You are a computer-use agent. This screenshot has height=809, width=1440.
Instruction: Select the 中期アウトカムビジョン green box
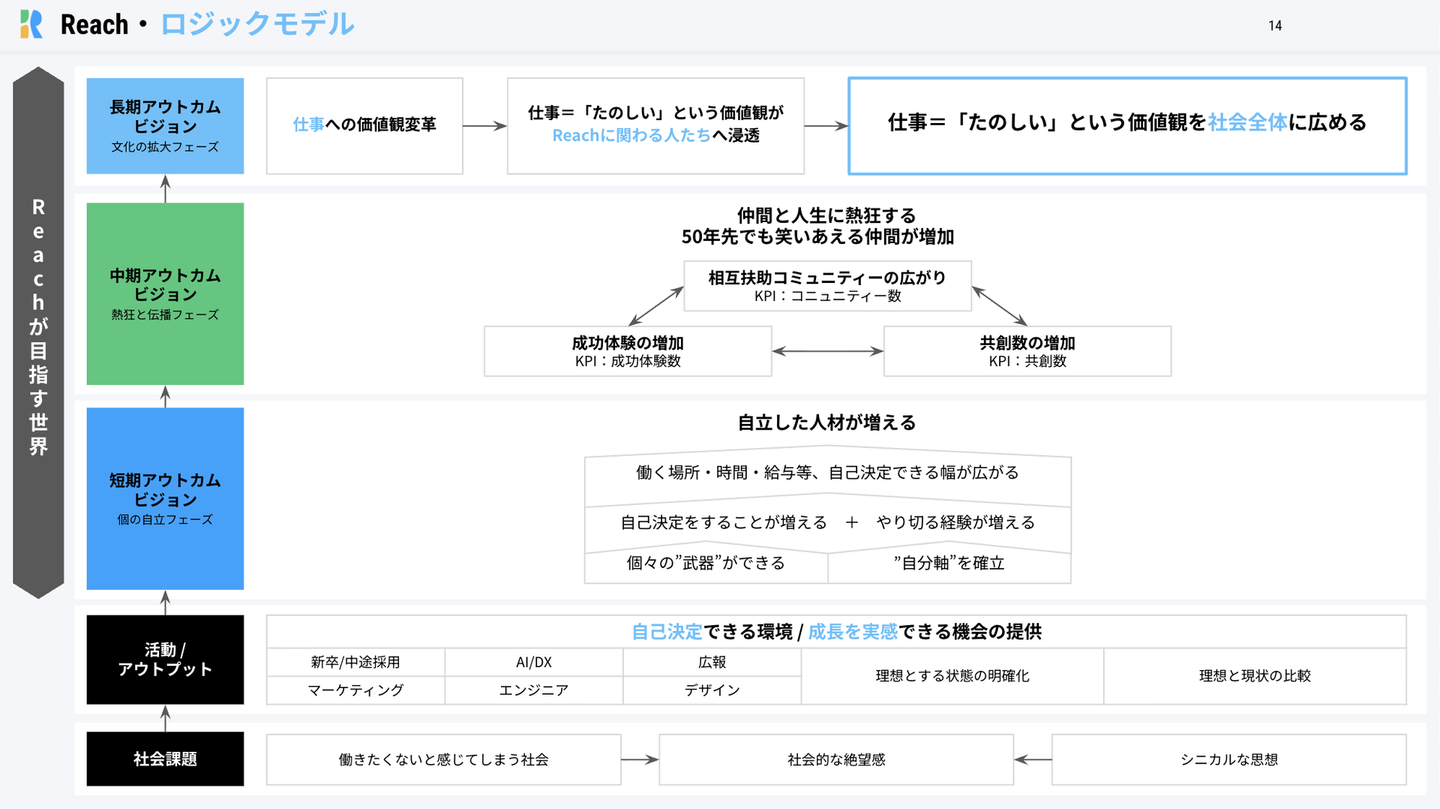pyautogui.click(x=165, y=294)
